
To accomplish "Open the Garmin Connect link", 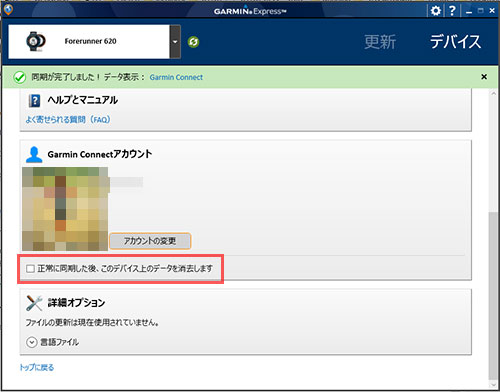I will (x=176, y=77).
